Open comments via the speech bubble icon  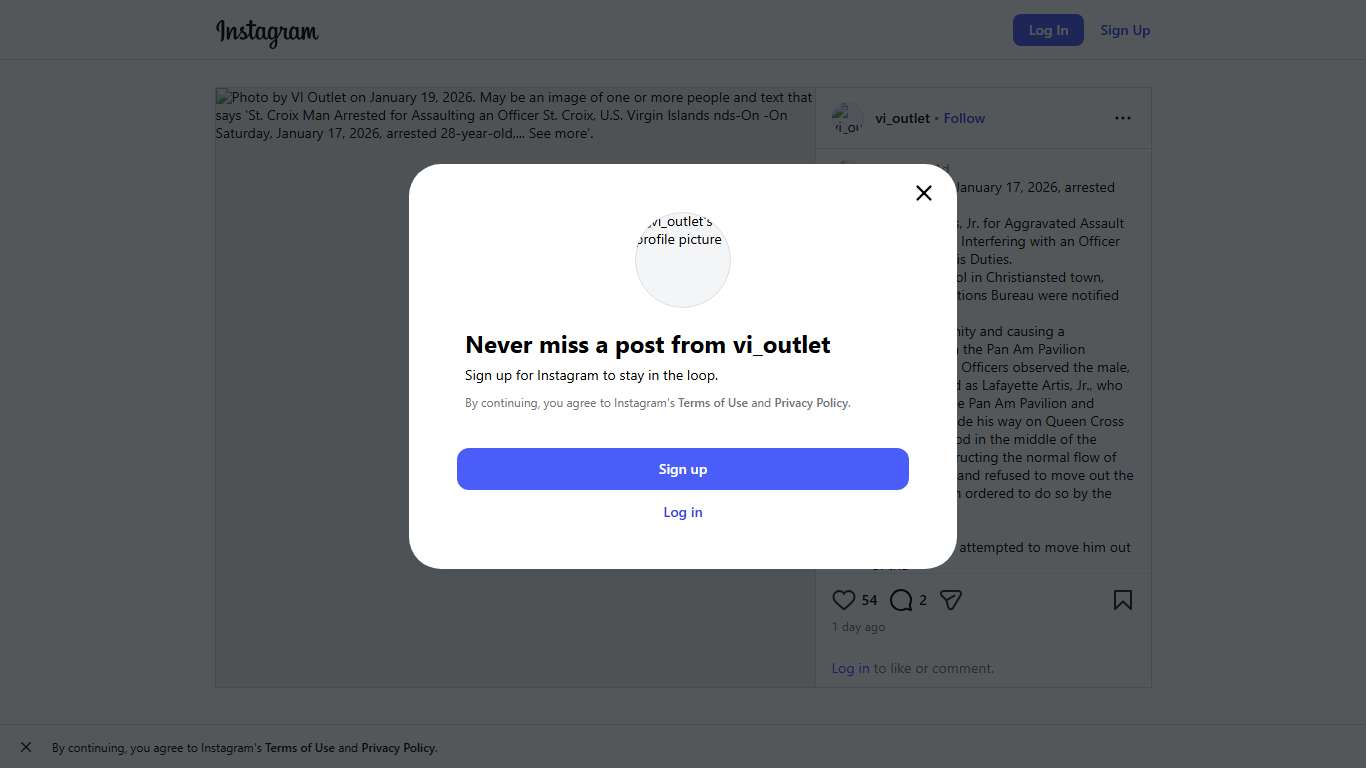tap(901, 600)
